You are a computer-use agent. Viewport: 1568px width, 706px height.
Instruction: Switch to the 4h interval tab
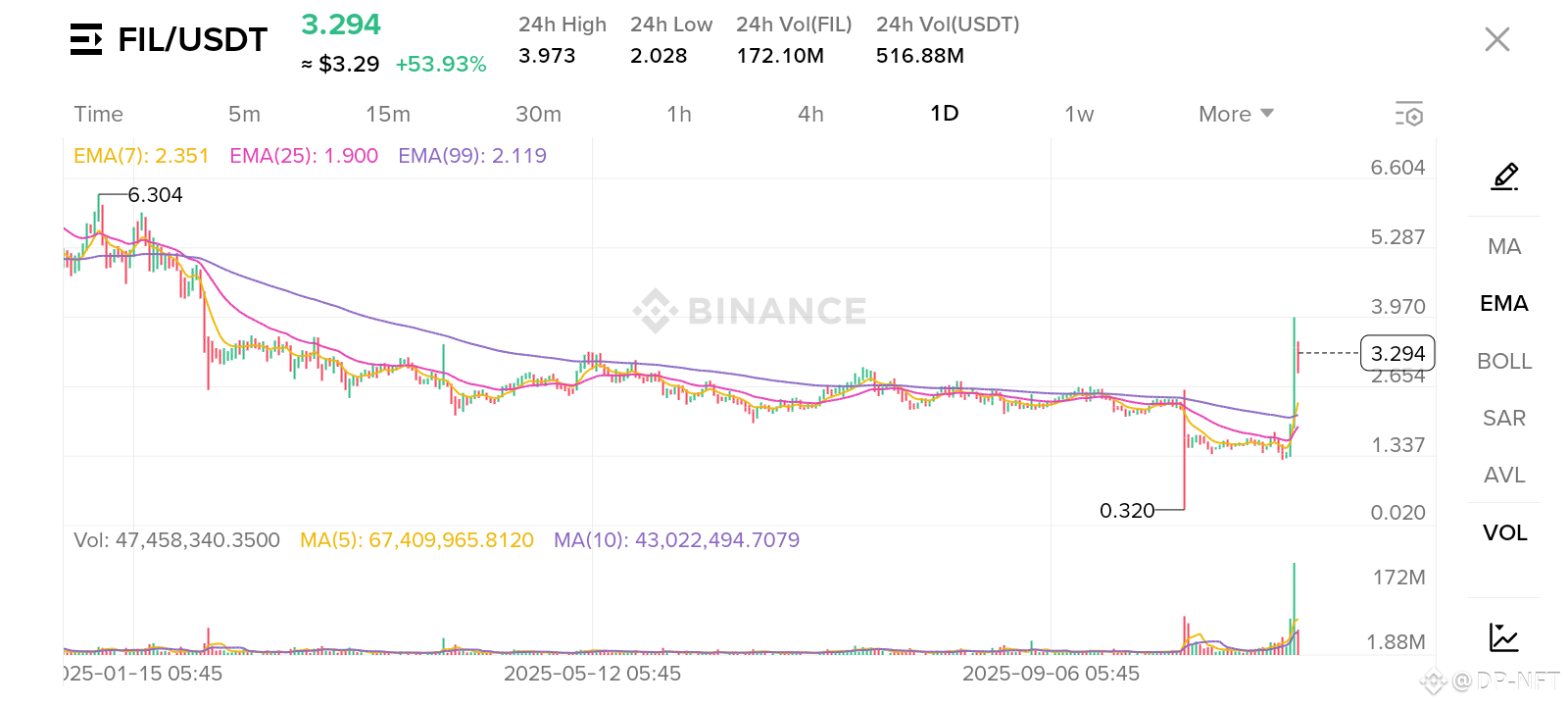point(810,114)
